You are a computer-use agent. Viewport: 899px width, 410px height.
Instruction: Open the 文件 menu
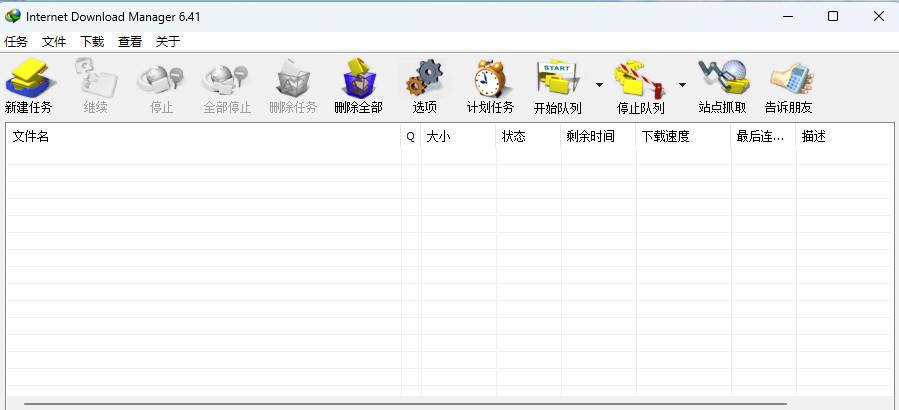54,41
